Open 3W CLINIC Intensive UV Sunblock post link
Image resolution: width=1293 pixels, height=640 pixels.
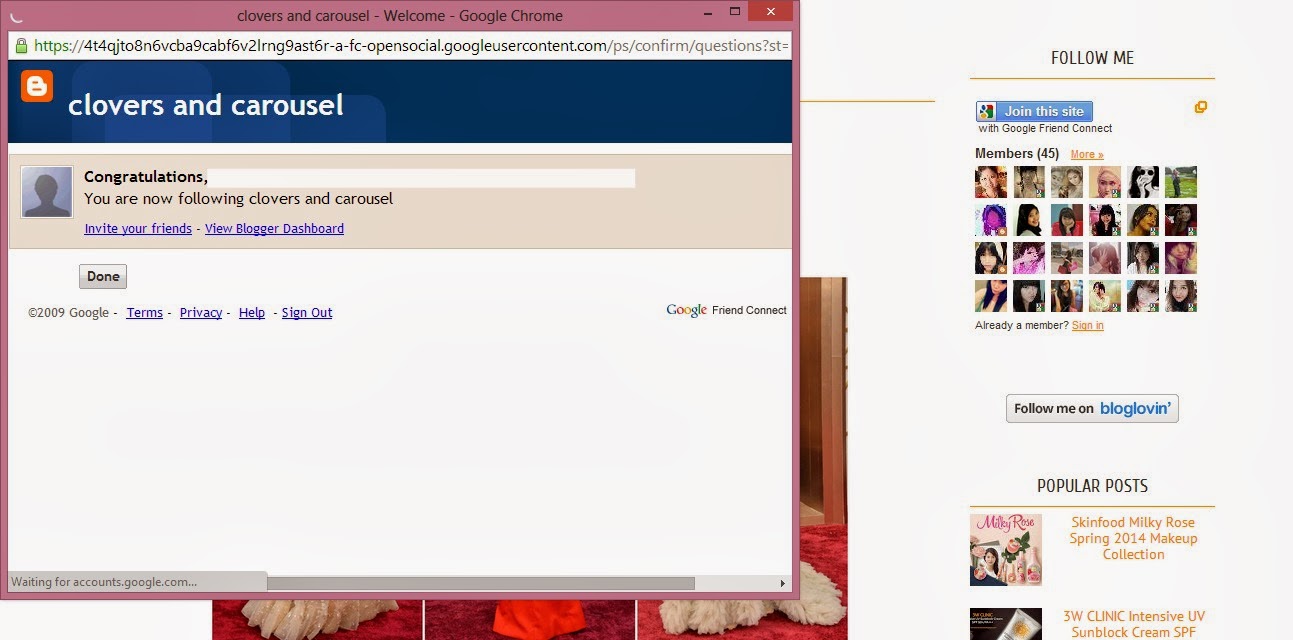pos(1134,624)
